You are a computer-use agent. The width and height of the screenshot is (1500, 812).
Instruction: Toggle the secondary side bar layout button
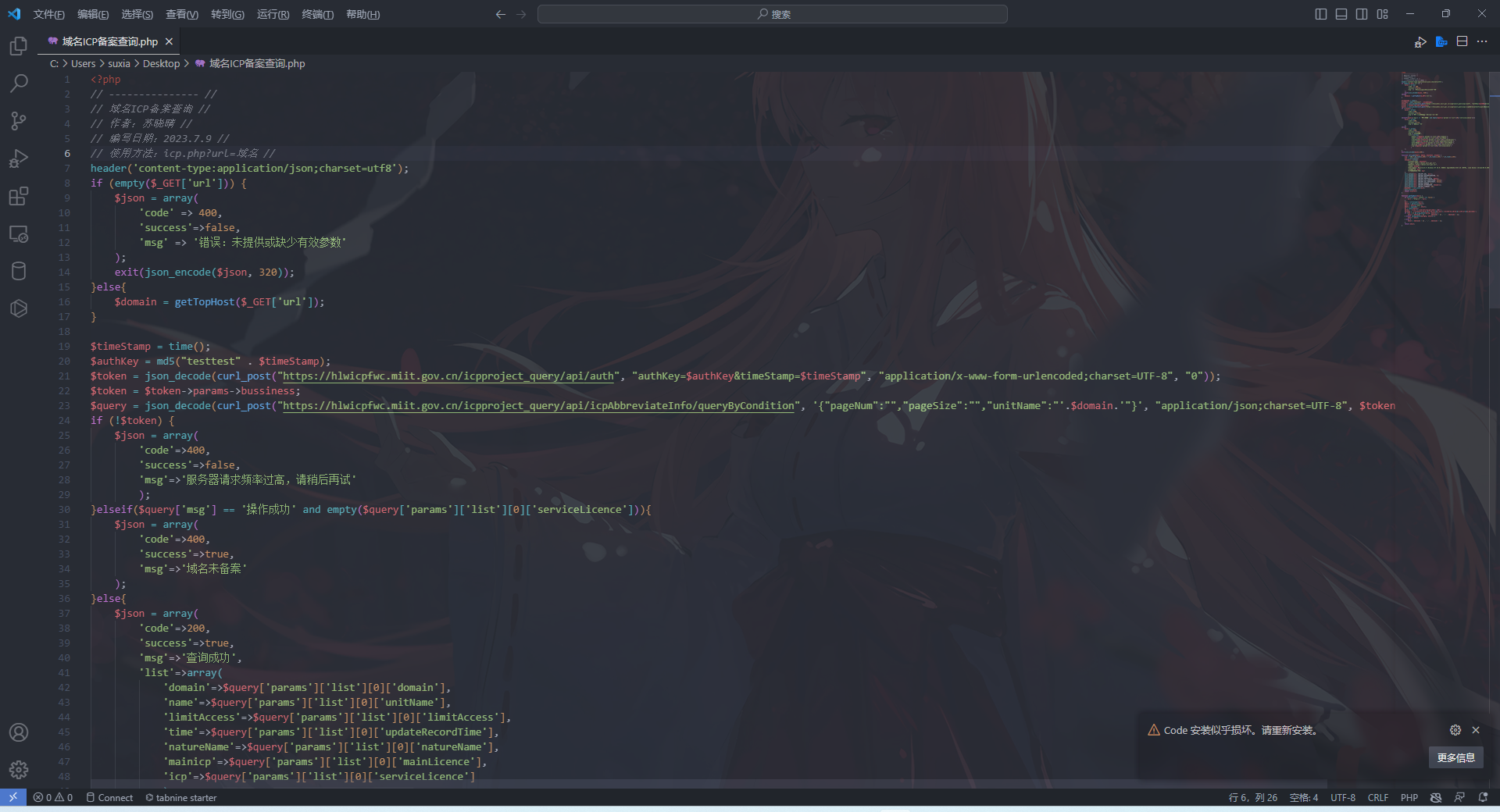tap(1362, 14)
